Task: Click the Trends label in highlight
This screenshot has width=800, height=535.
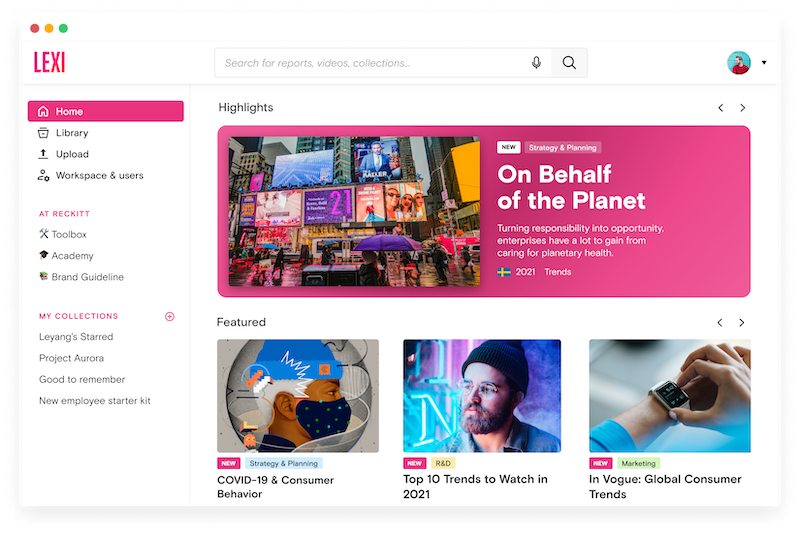Action: coord(558,272)
